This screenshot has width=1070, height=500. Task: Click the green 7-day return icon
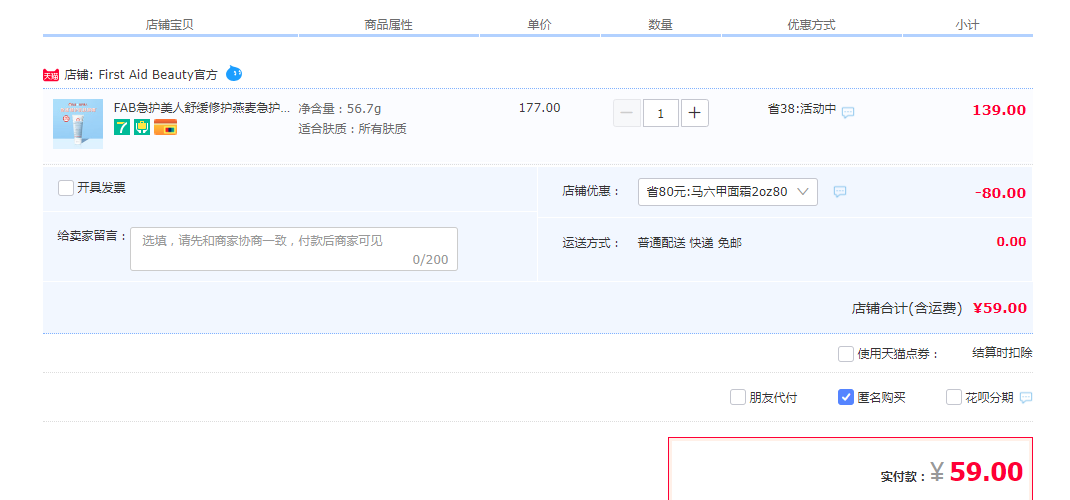(121, 127)
